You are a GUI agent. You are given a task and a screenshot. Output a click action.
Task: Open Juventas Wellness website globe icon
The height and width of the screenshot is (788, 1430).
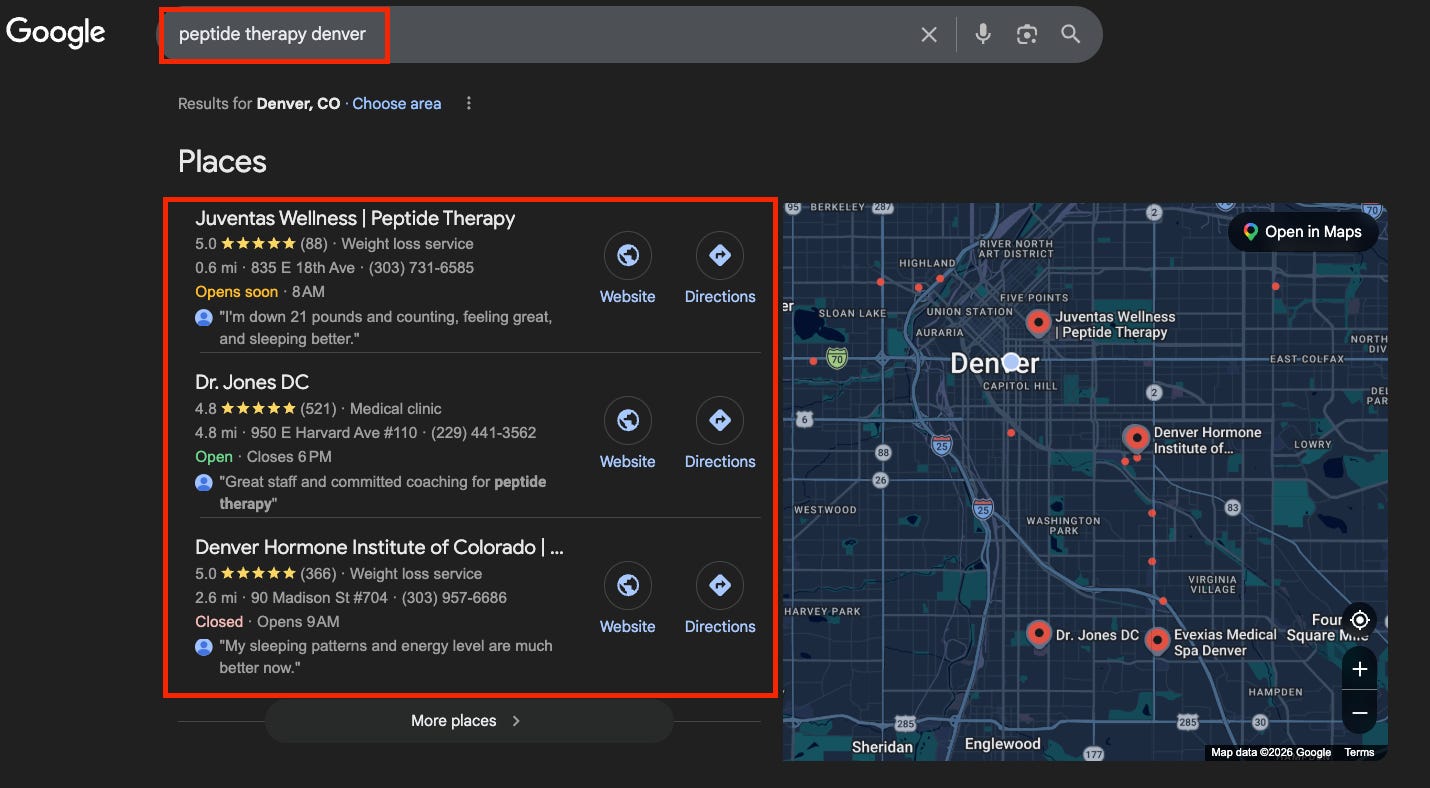[x=628, y=257]
